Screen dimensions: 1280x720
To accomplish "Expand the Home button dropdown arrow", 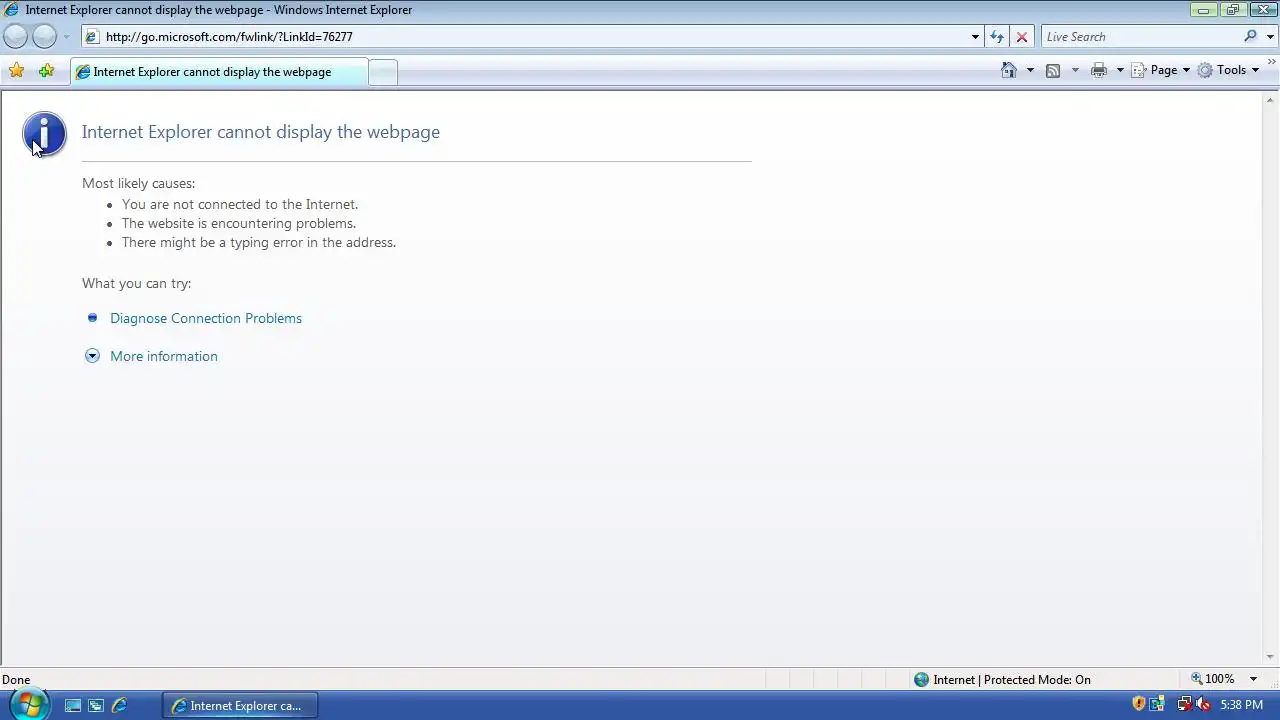I will tap(1030, 70).
